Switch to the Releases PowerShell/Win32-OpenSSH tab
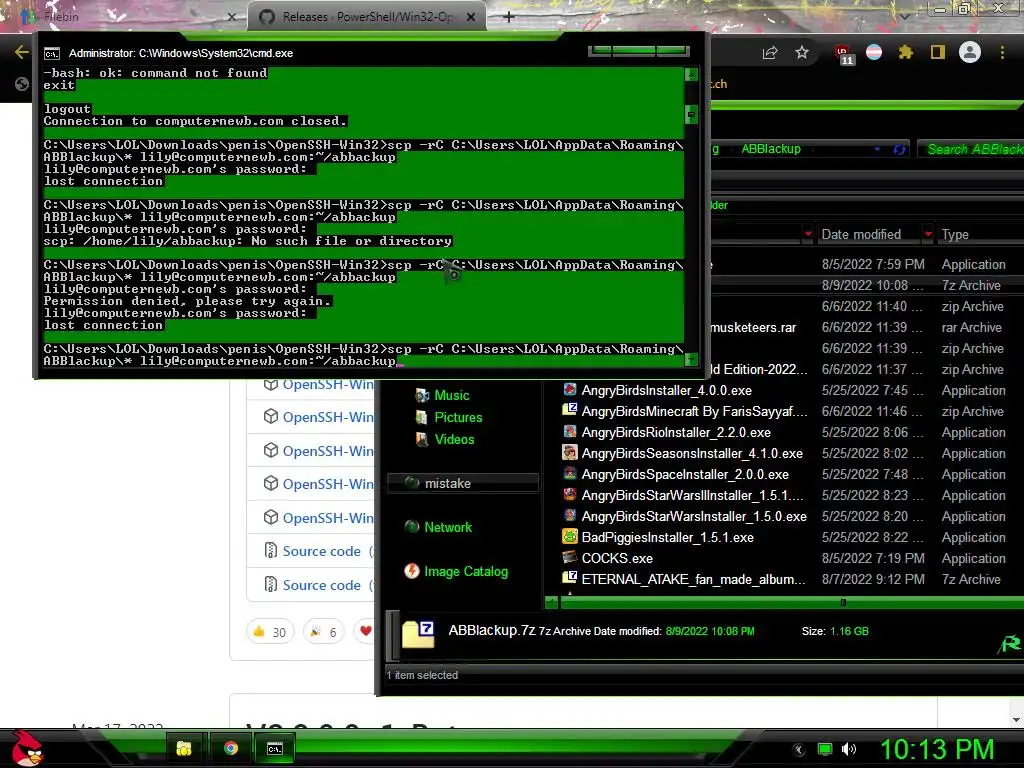 pos(366,17)
